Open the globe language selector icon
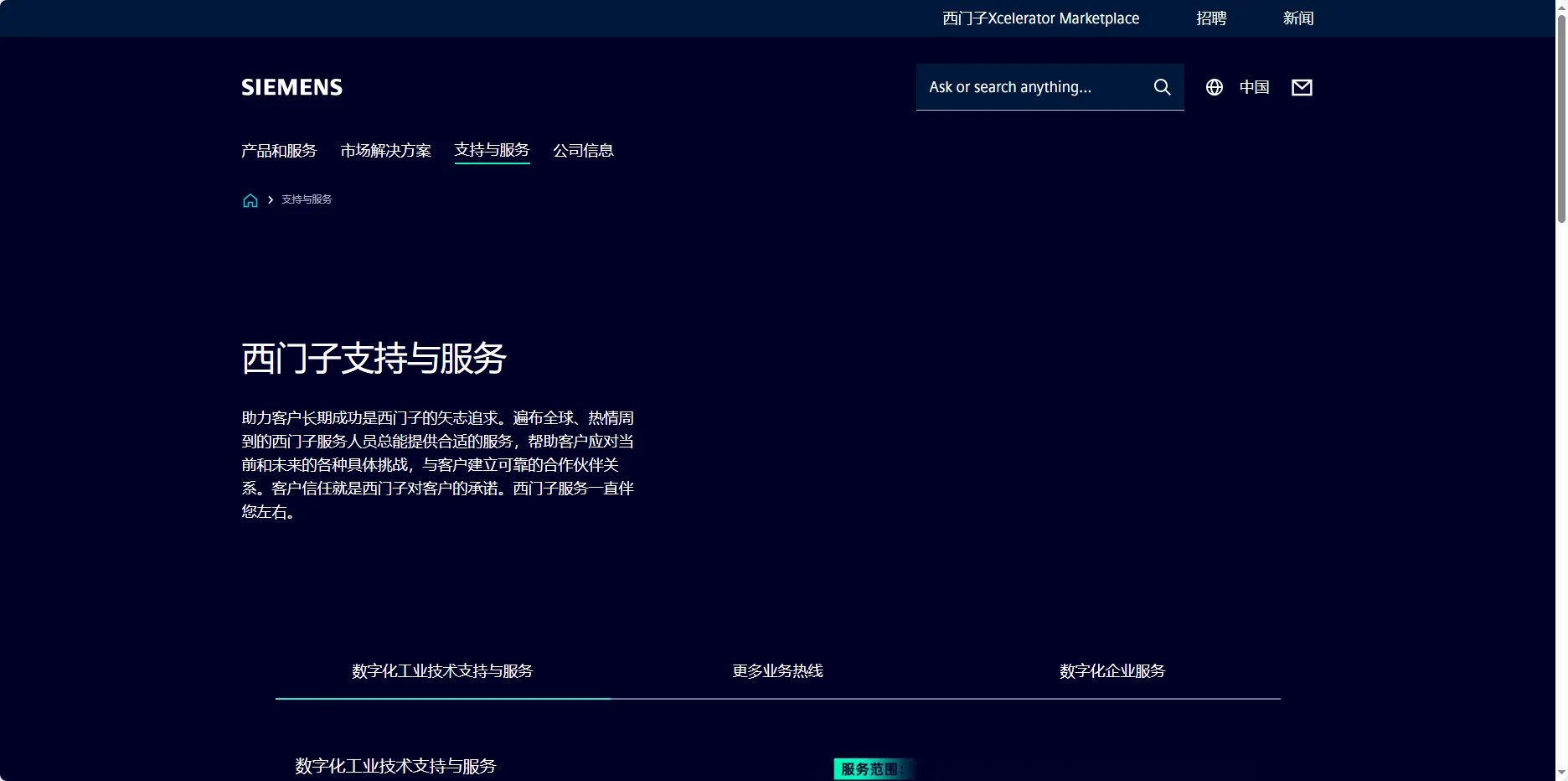 click(1213, 86)
